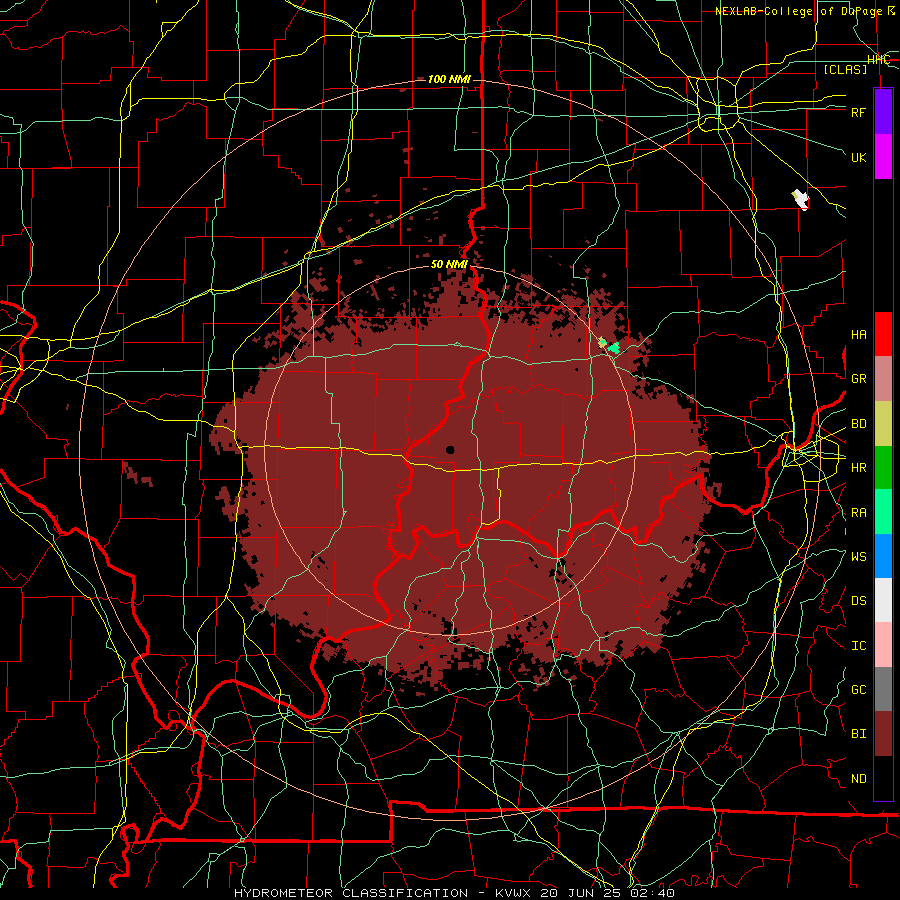Click the mint green RA legend swatch
This screenshot has height=900, width=900.
(x=883, y=512)
